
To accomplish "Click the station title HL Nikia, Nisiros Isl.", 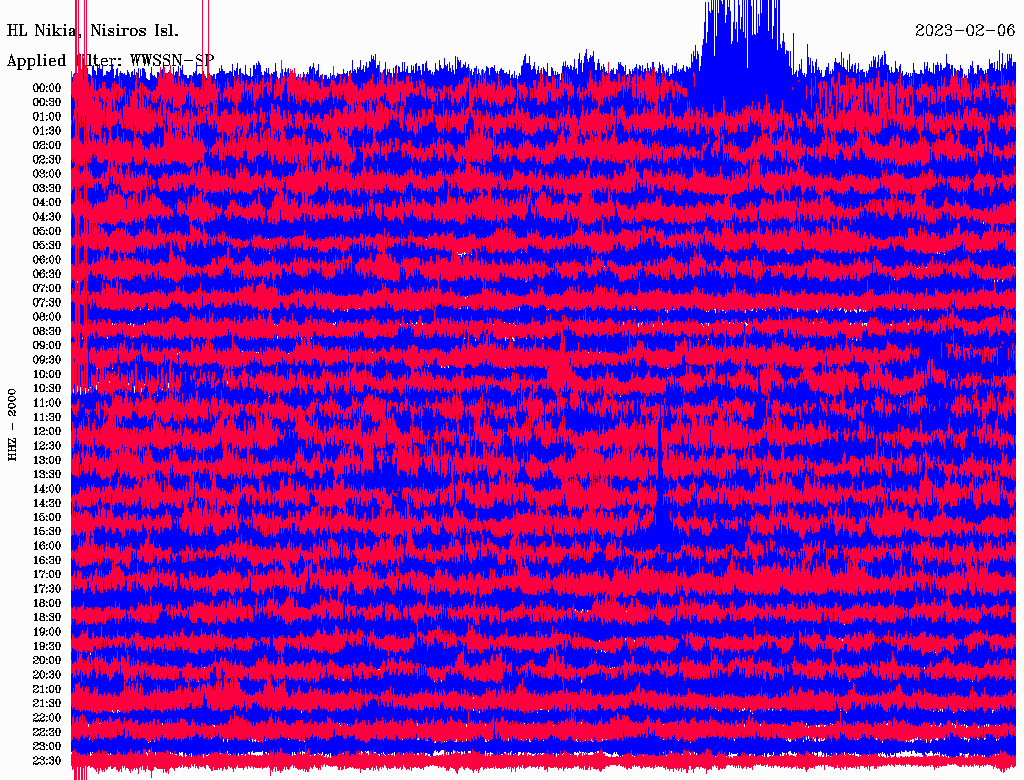I will pos(93,30).
